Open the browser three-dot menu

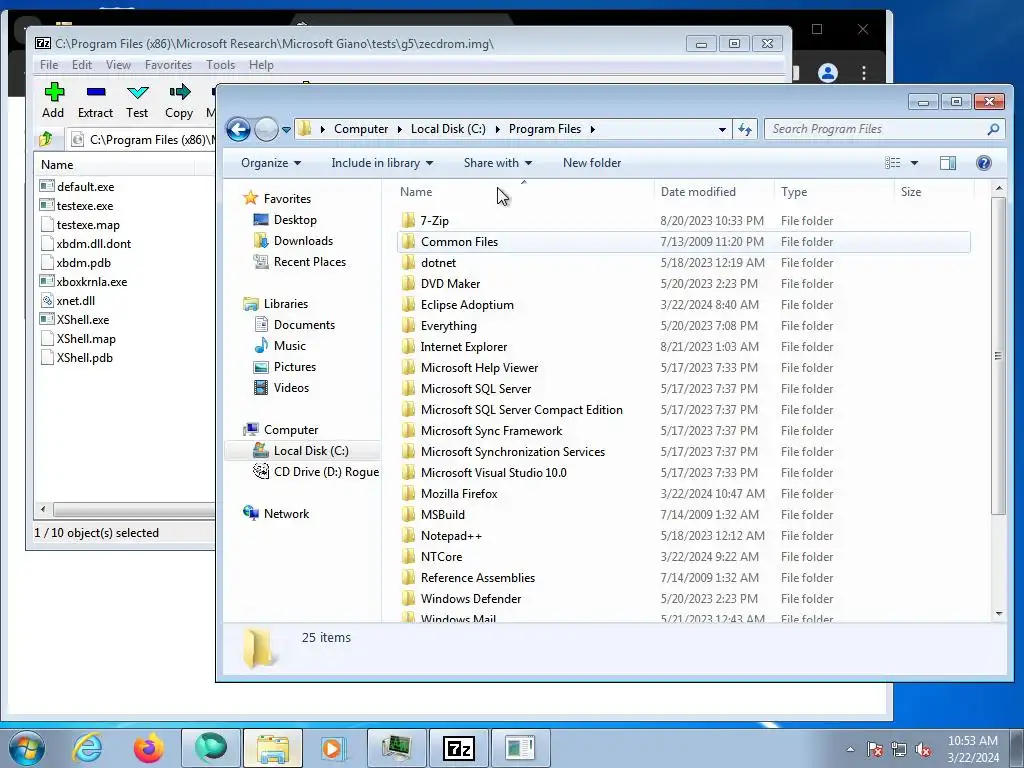864,72
